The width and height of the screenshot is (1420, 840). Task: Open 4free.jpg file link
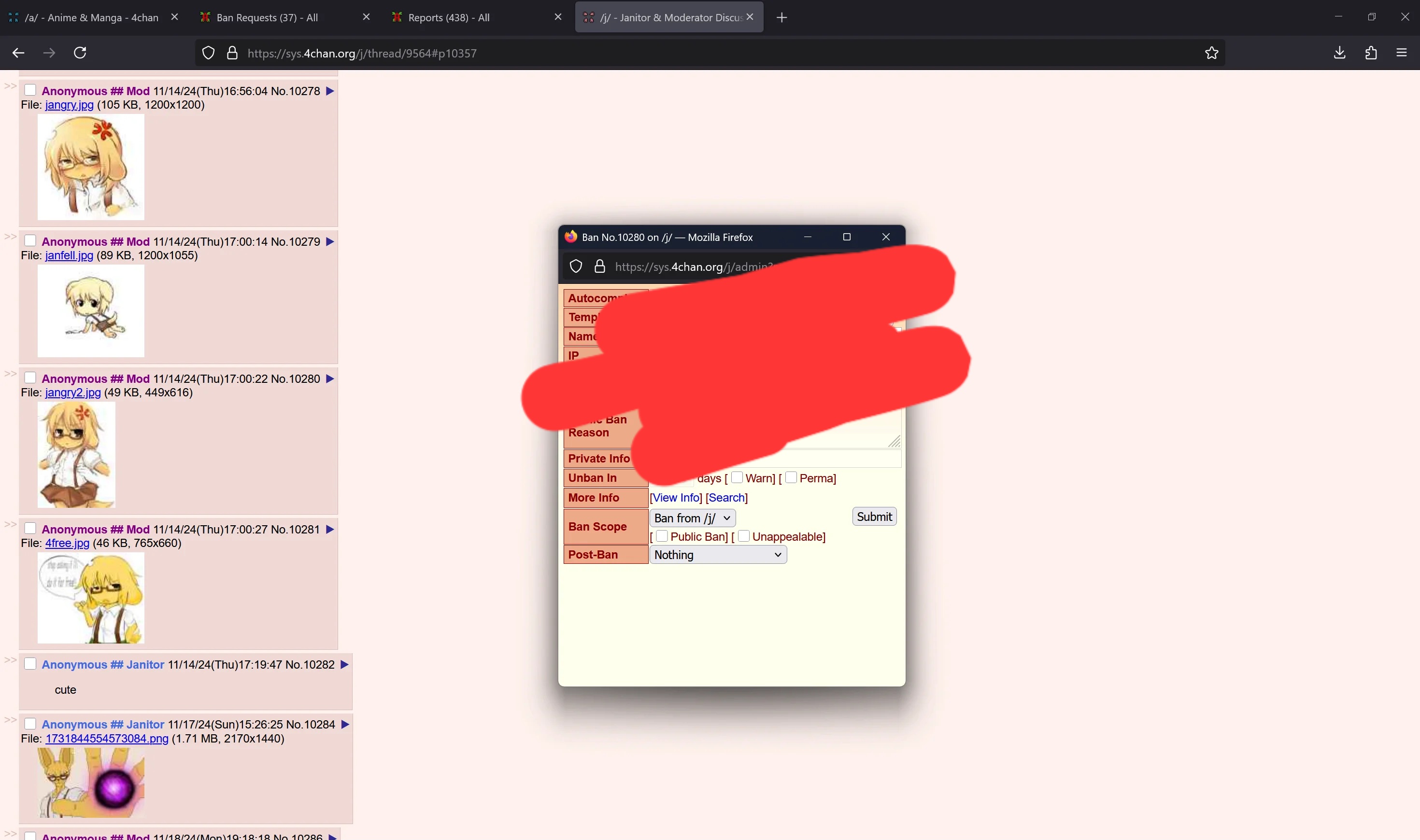coord(67,543)
